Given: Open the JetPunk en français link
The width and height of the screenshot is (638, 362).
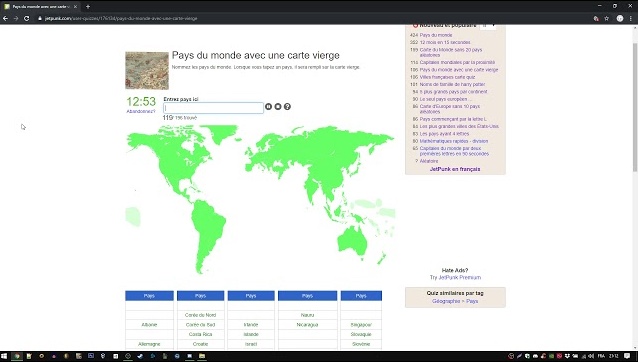Looking at the screenshot, I should pyautogui.click(x=455, y=169).
